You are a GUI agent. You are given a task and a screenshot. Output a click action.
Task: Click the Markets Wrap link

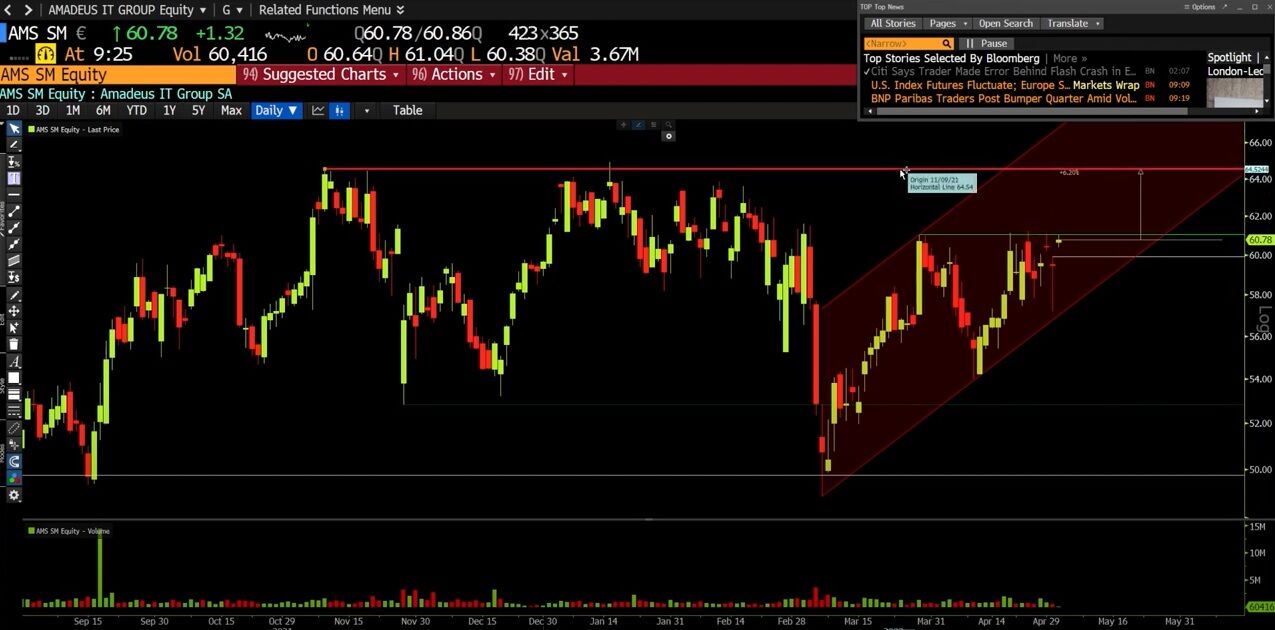(x=1106, y=85)
